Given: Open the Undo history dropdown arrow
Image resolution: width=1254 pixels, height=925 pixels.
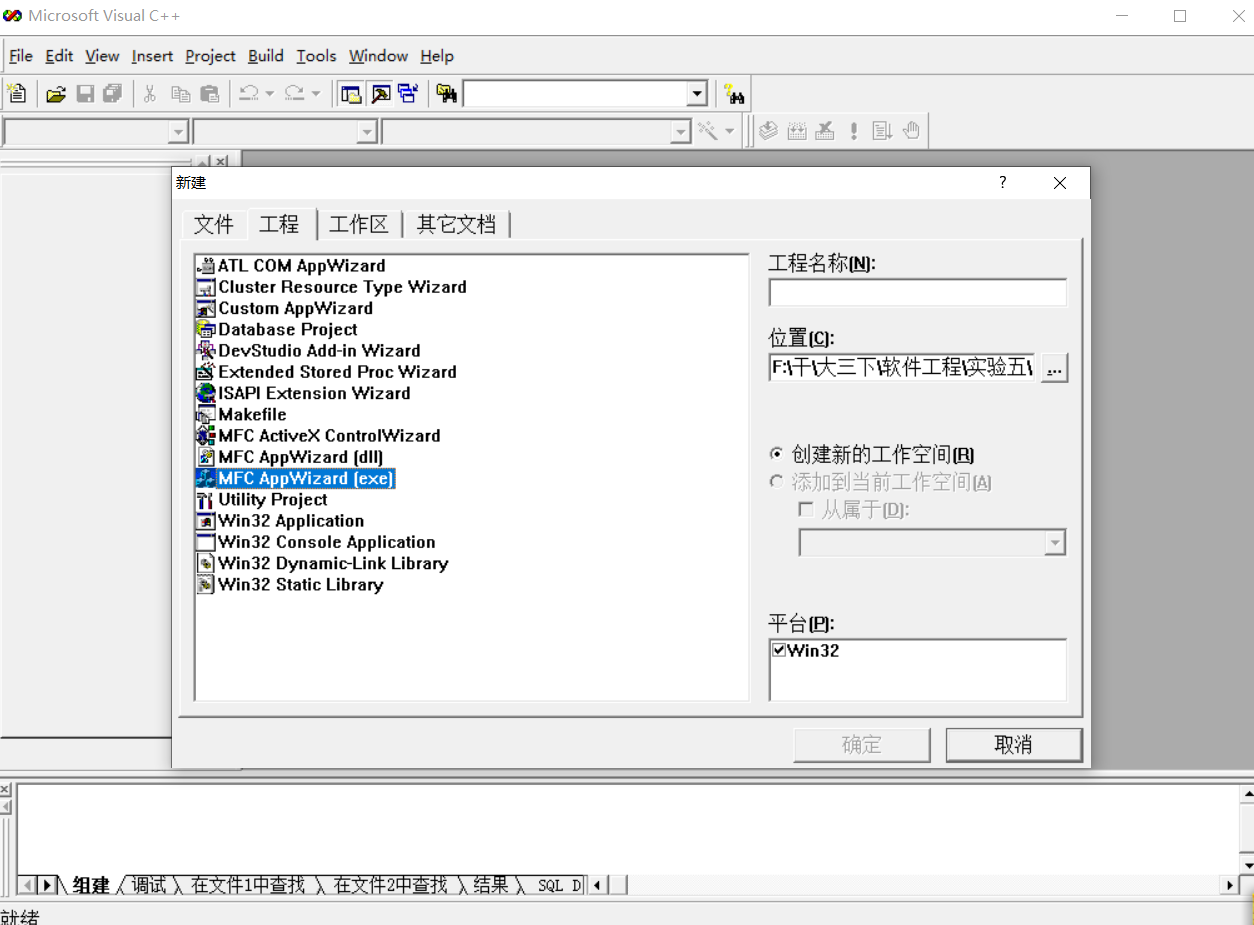Looking at the screenshot, I should point(270,94).
